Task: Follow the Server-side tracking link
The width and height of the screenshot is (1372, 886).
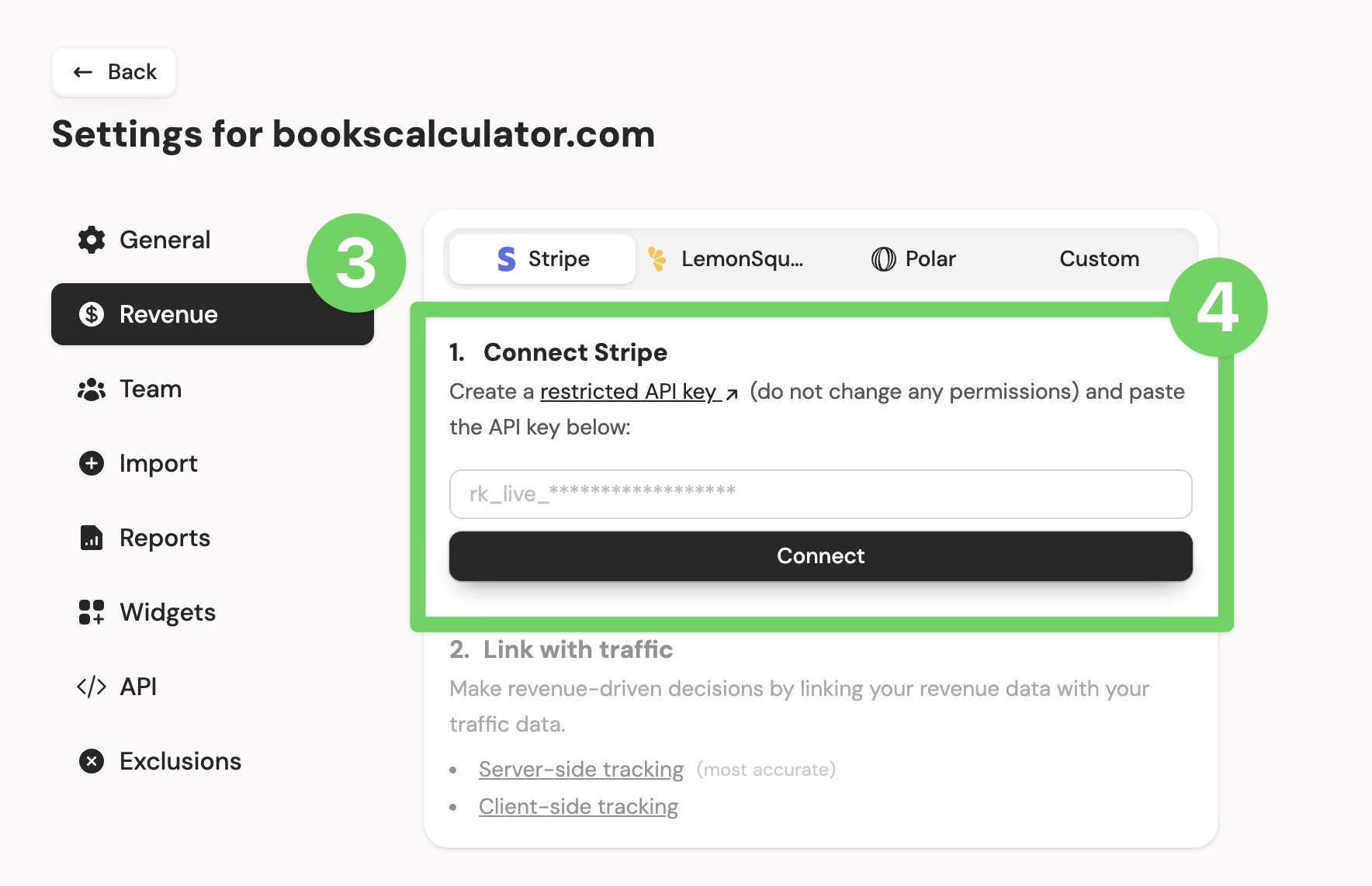Action: (580, 770)
